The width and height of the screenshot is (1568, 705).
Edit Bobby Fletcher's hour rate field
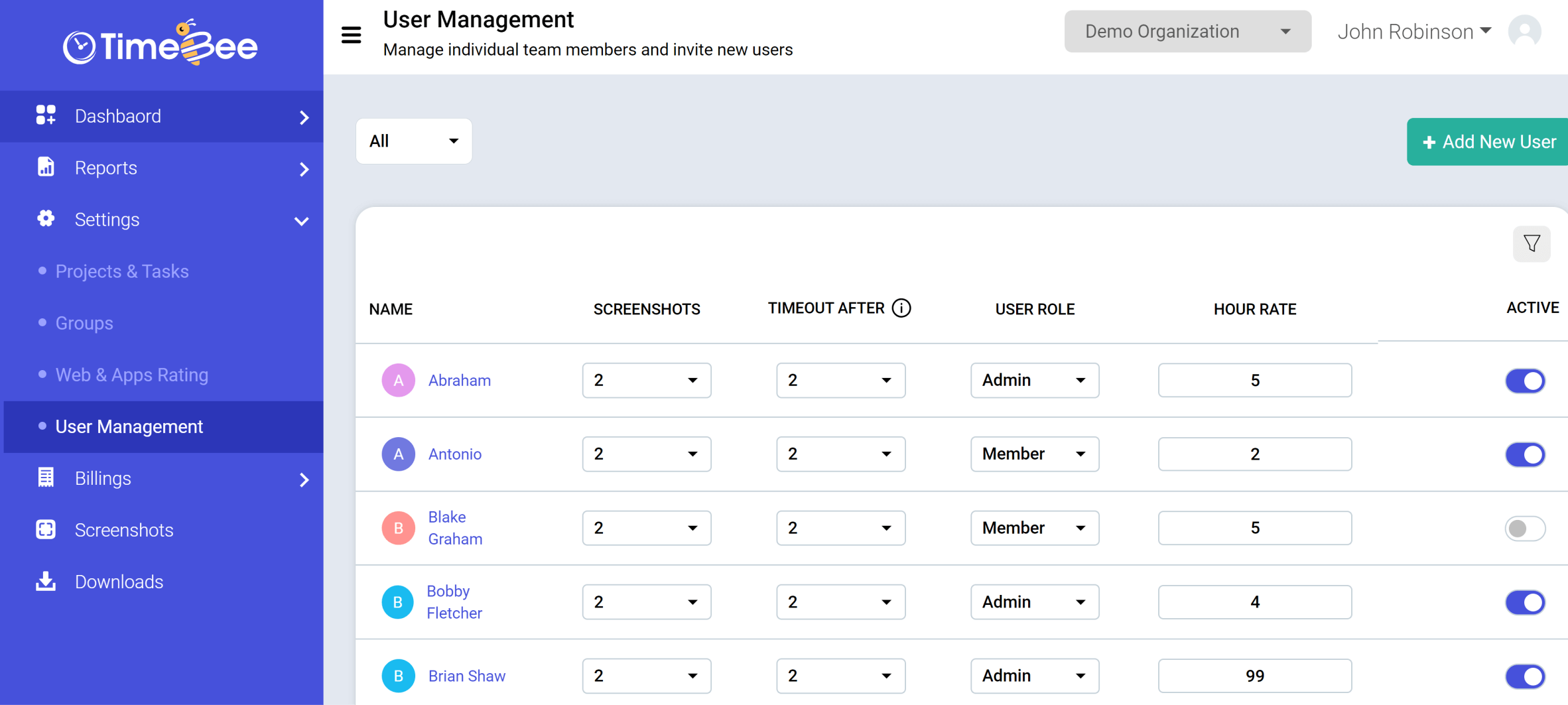(x=1255, y=602)
